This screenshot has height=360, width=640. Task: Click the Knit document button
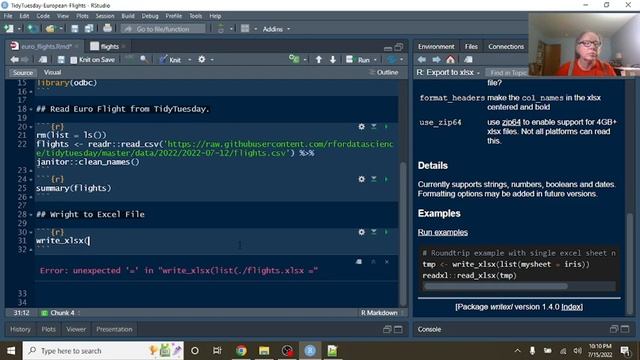170,60
